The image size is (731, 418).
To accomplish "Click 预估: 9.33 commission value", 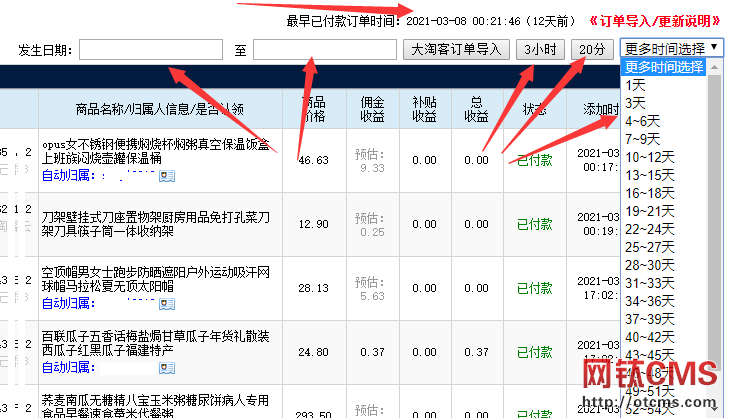I will pos(372,161).
